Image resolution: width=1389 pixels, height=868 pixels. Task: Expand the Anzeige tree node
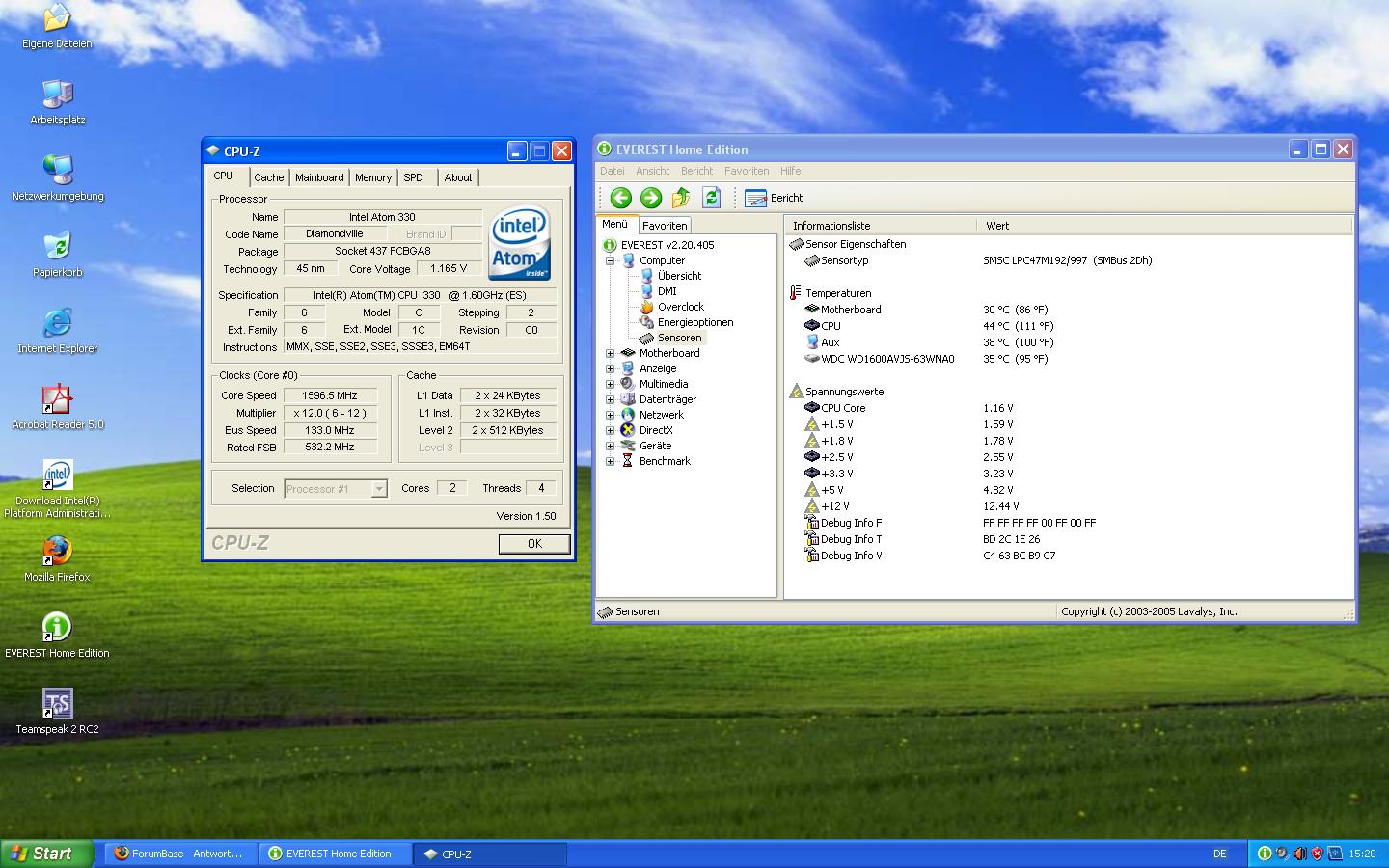[x=610, y=368]
